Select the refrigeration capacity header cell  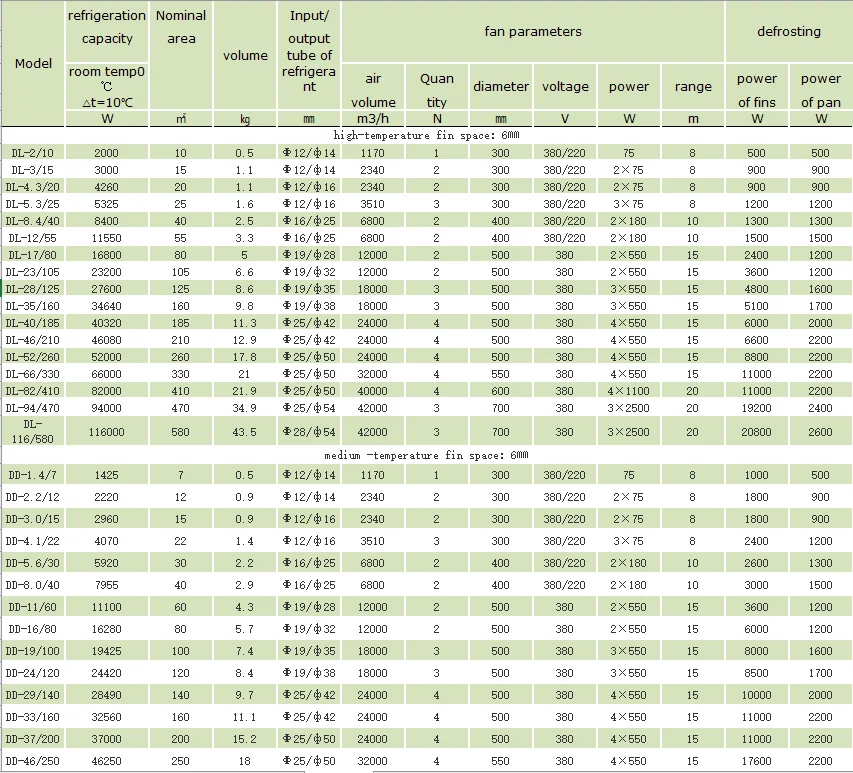point(106,30)
